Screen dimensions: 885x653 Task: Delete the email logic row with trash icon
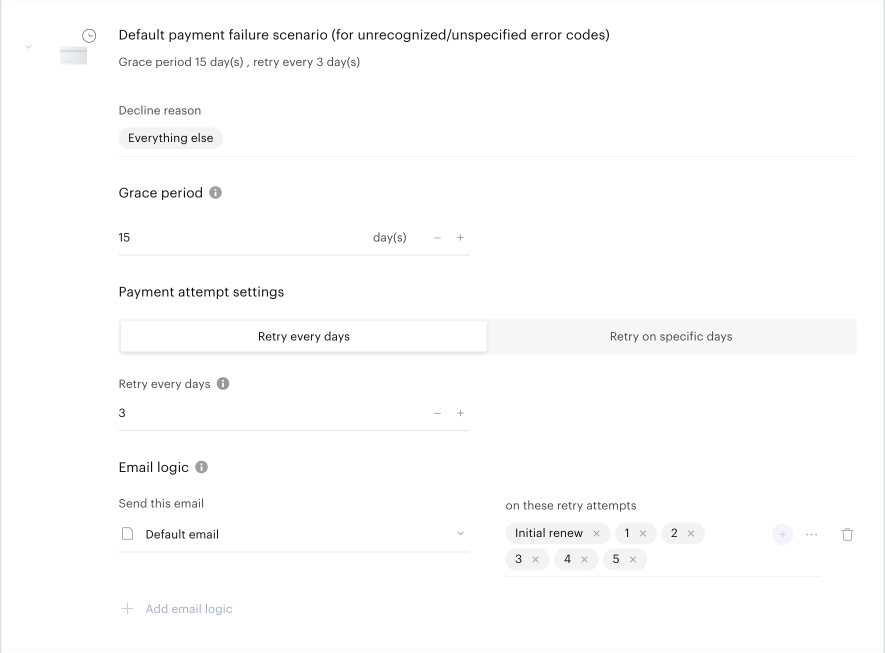tap(847, 534)
